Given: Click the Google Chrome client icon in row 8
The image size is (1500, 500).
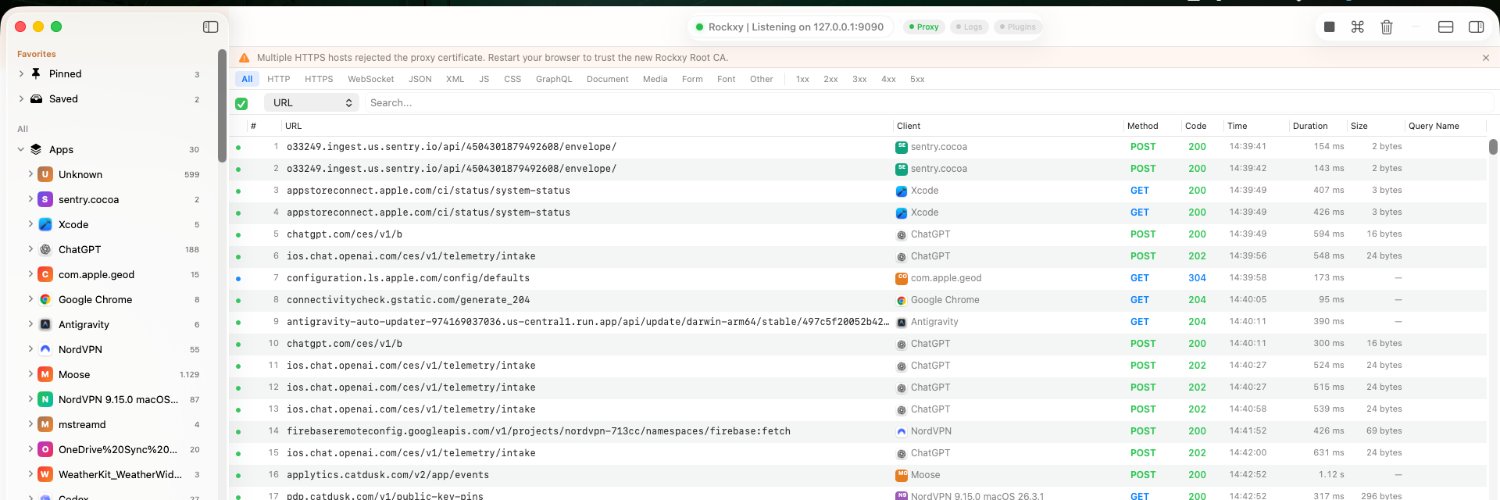Looking at the screenshot, I should (x=901, y=300).
